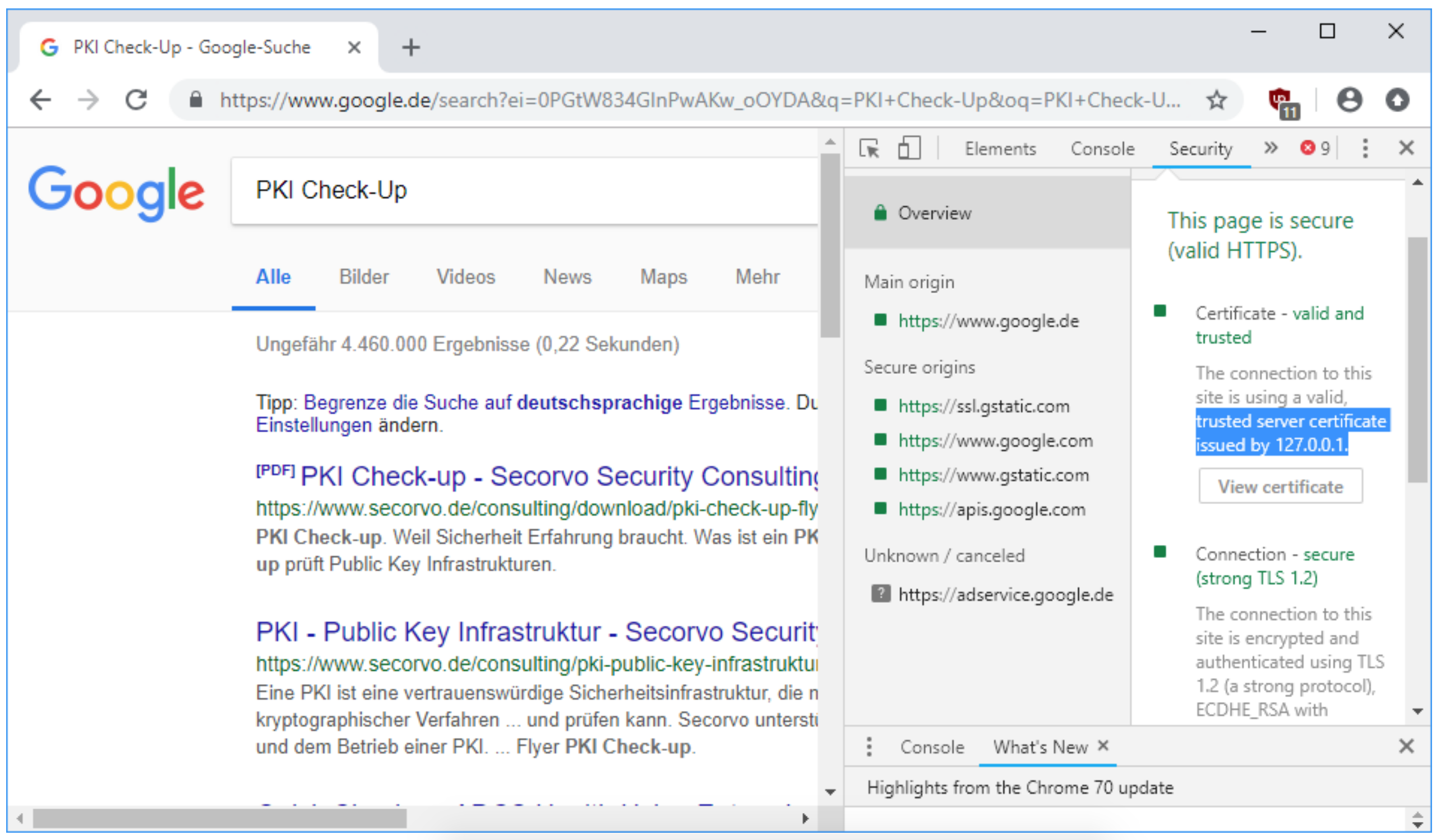1441x840 pixels.
Task: Reload the current page
Action: pyautogui.click(x=136, y=100)
